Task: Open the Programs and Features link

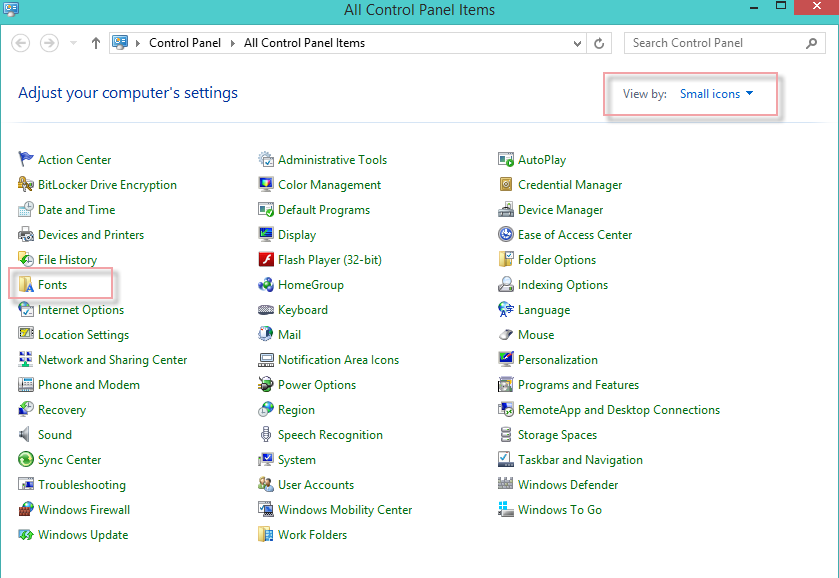Action: tap(578, 385)
